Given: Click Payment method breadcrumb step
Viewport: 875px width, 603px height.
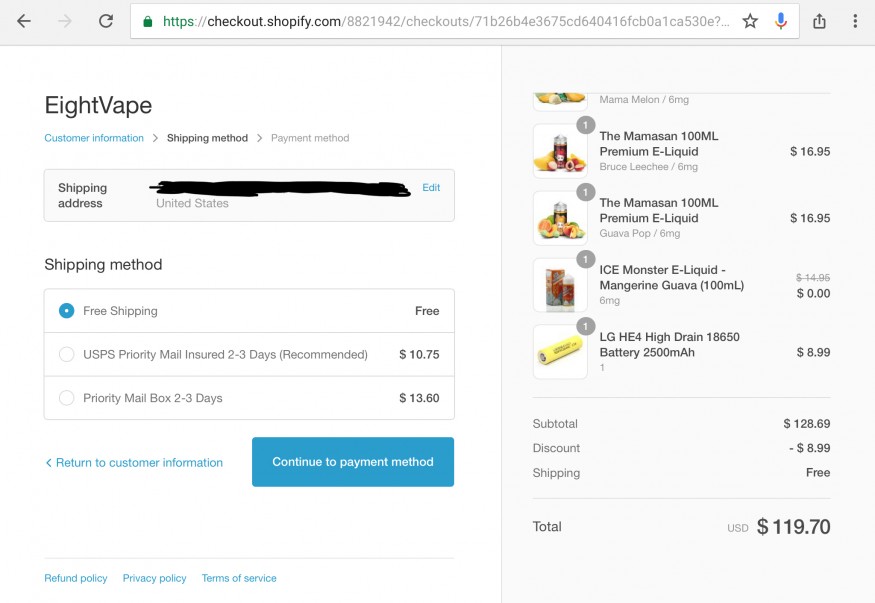Looking at the screenshot, I should tap(310, 138).
